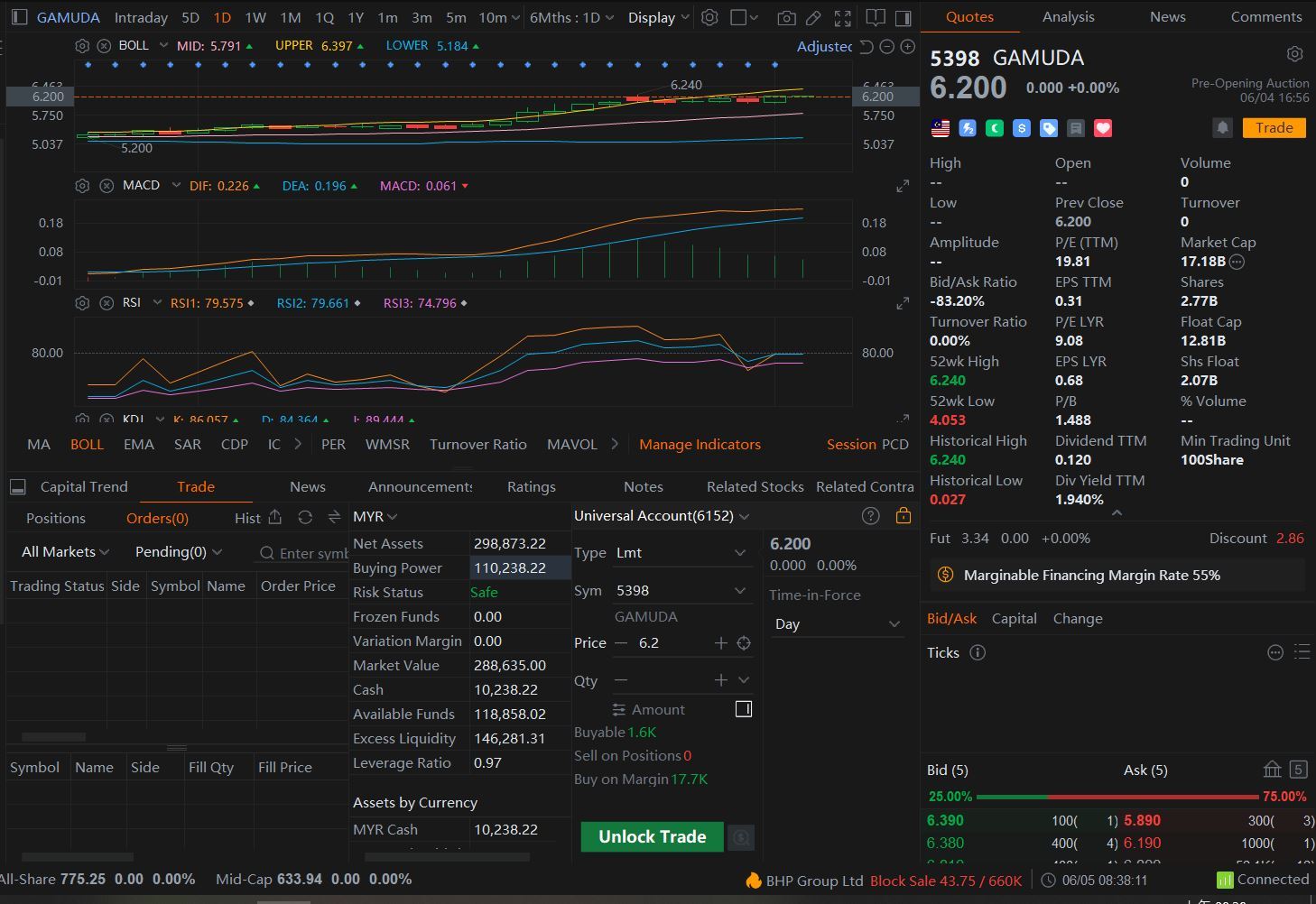Reset chart view with undo arrow
The height and width of the screenshot is (904, 1316).
pyautogui.click(x=867, y=46)
